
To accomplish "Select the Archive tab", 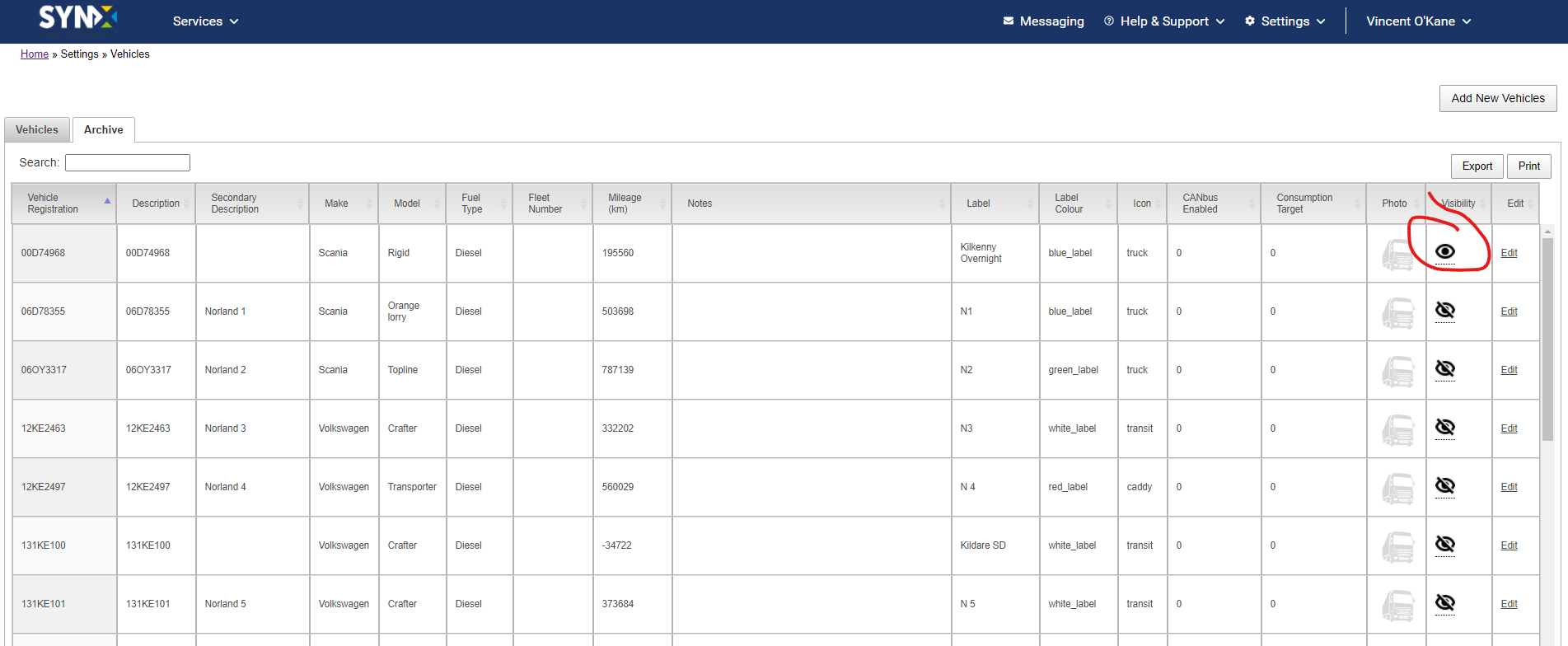I will (x=104, y=129).
